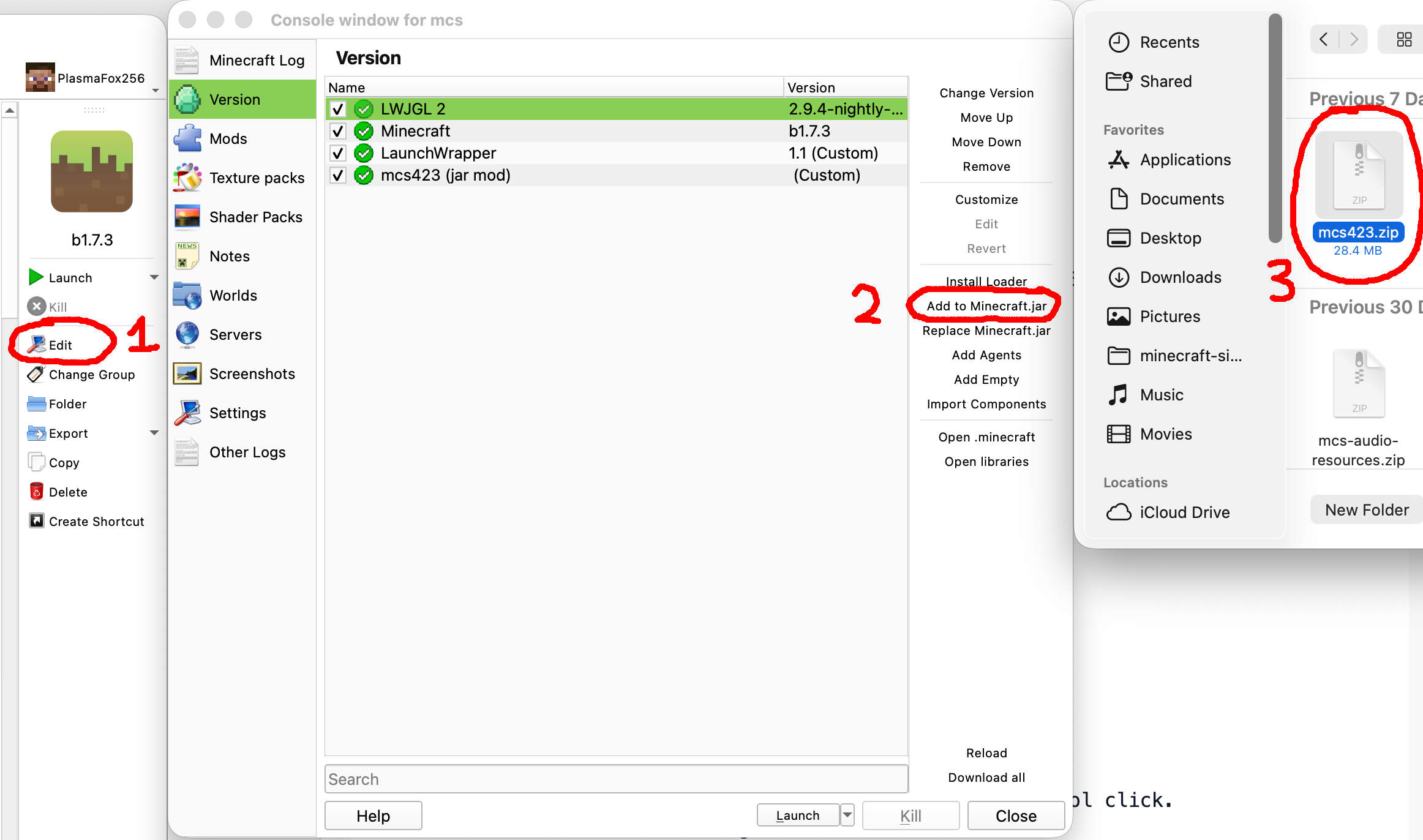1423x840 pixels.
Task: Click the Create Shortcut icon
Action: [37, 520]
